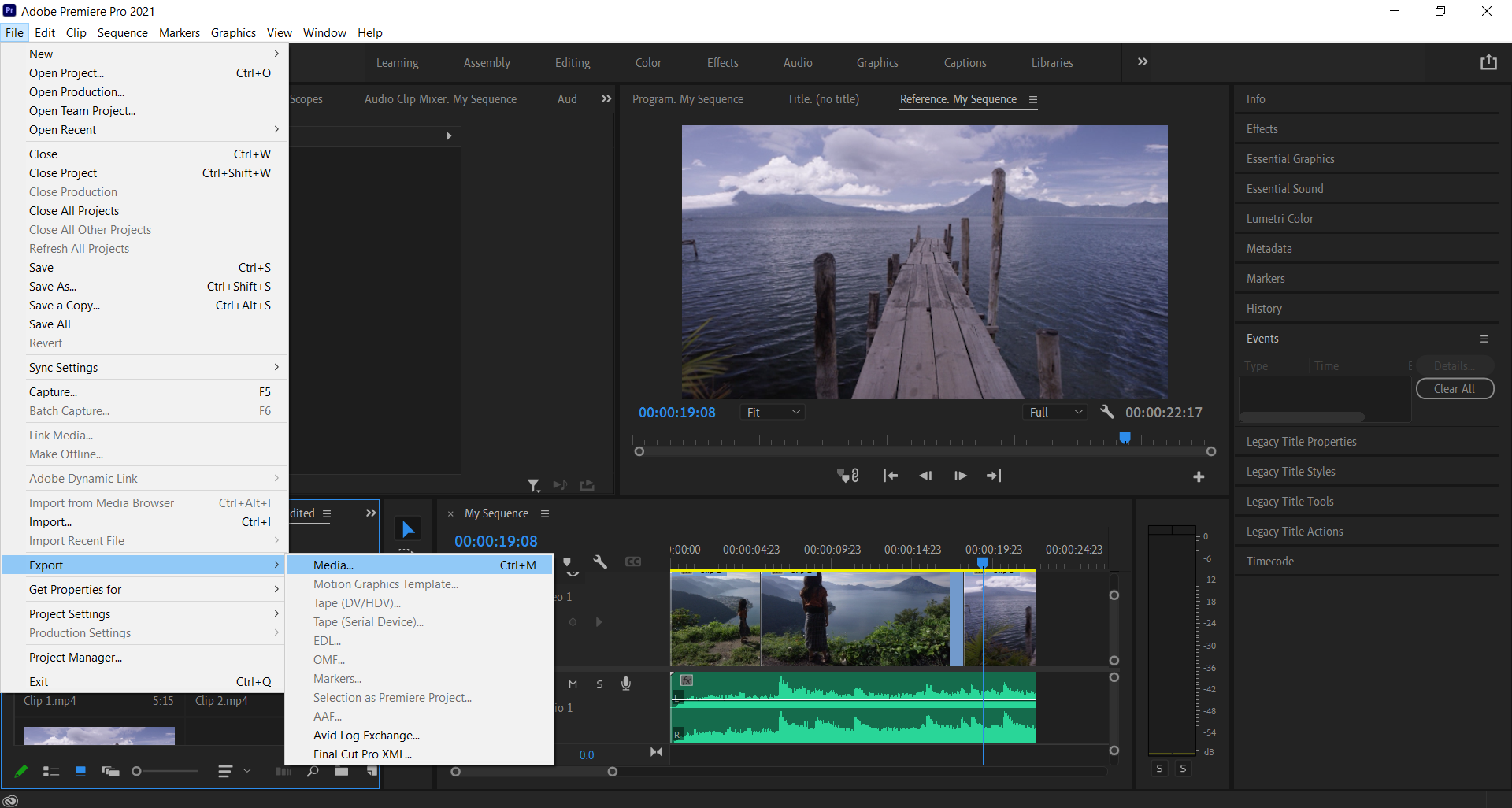Screen dimensions: 1512x808
Task: Switch project panel to list view
Action: tap(51, 772)
